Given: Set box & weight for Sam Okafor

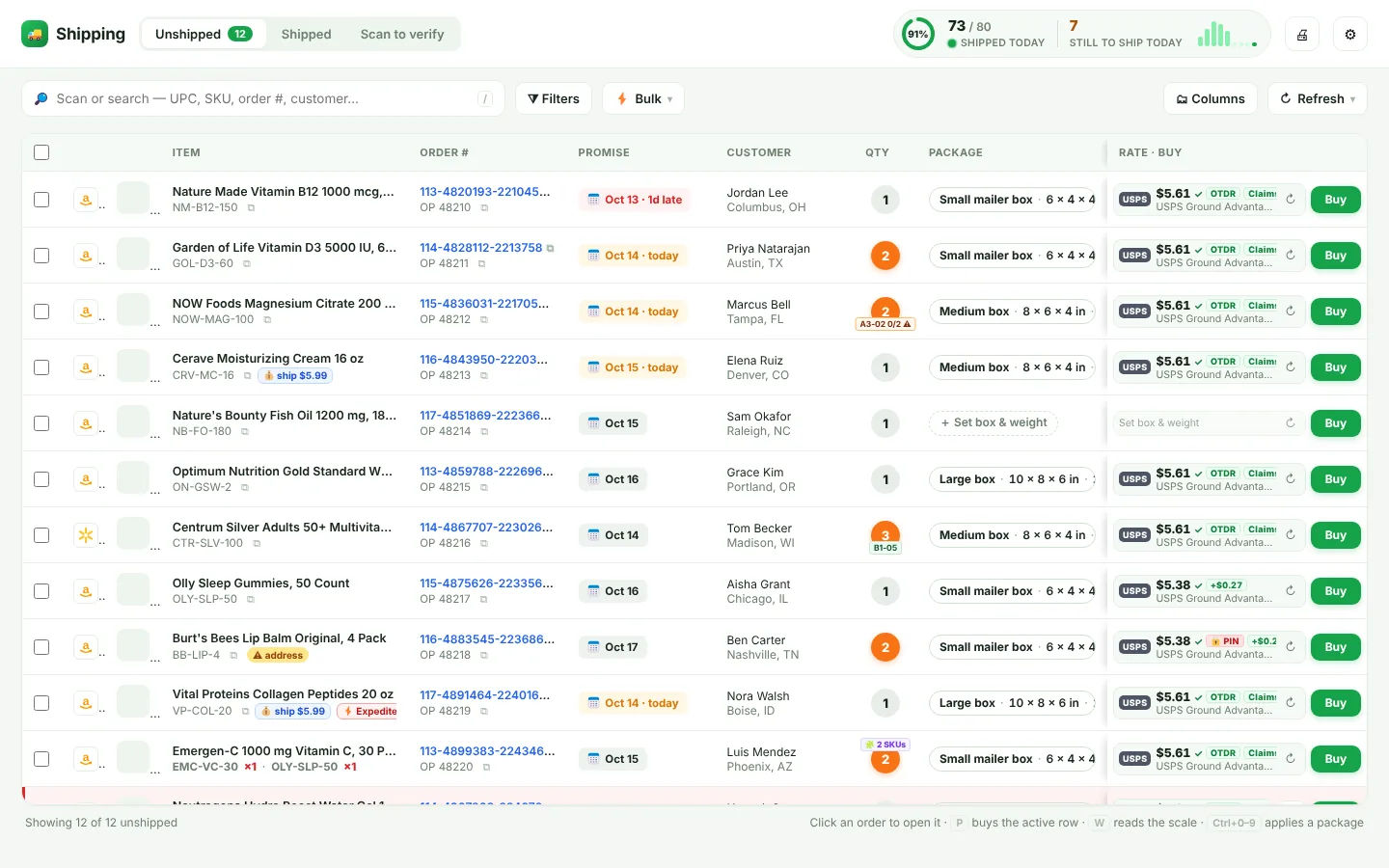Looking at the screenshot, I should (994, 422).
